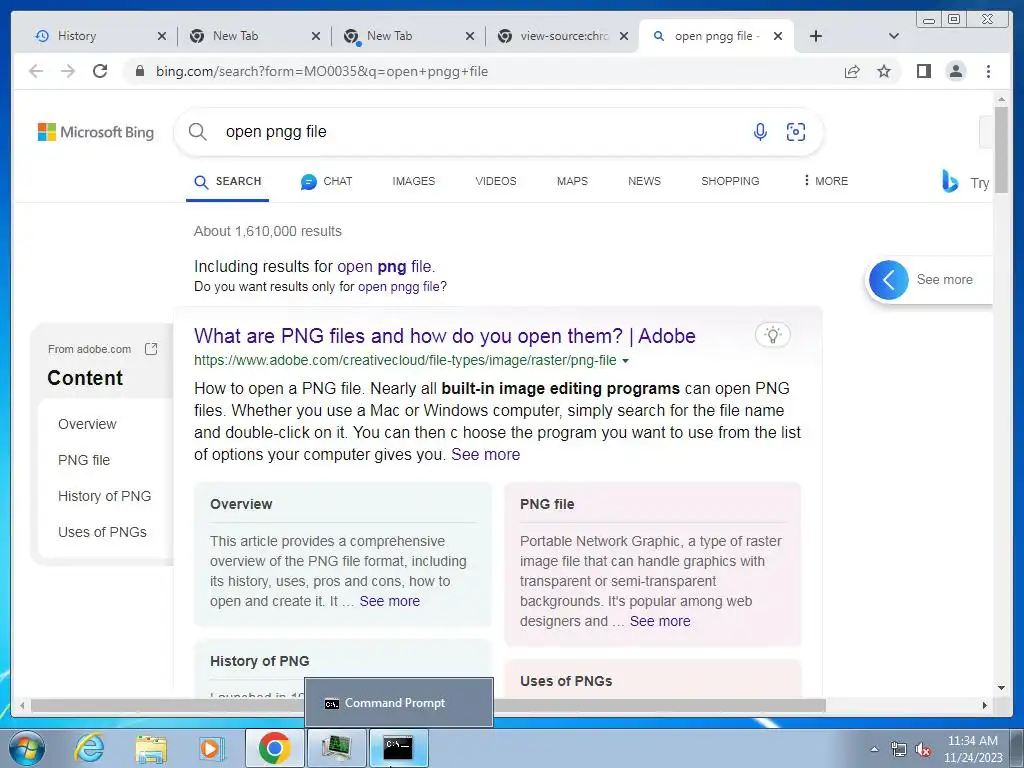Image resolution: width=1024 pixels, height=768 pixels.
Task: Click the blue See more arrow button
Action: [888, 280]
